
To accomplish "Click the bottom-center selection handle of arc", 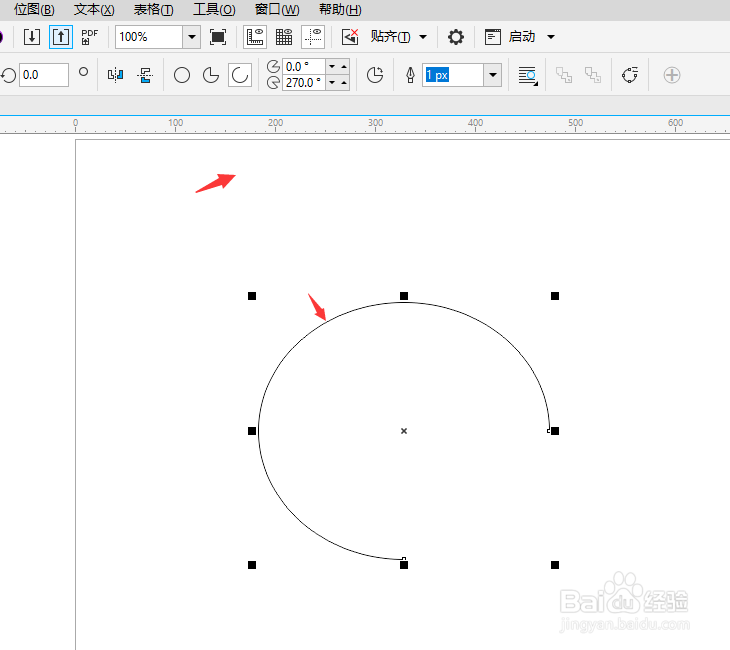I will tap(404, 565).
